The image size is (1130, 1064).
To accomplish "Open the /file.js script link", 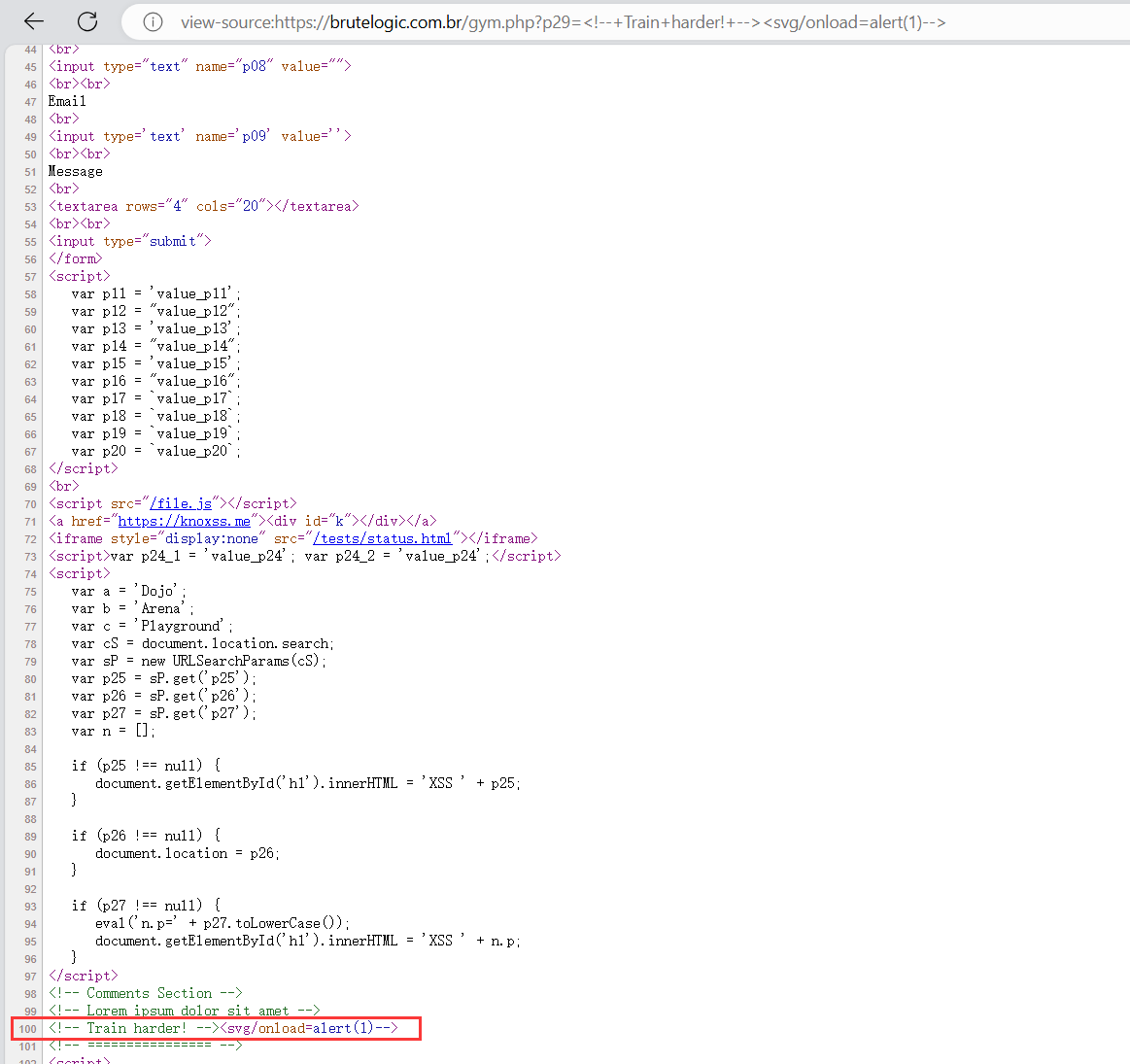I will pyautogui.click(x=181, y=503).
